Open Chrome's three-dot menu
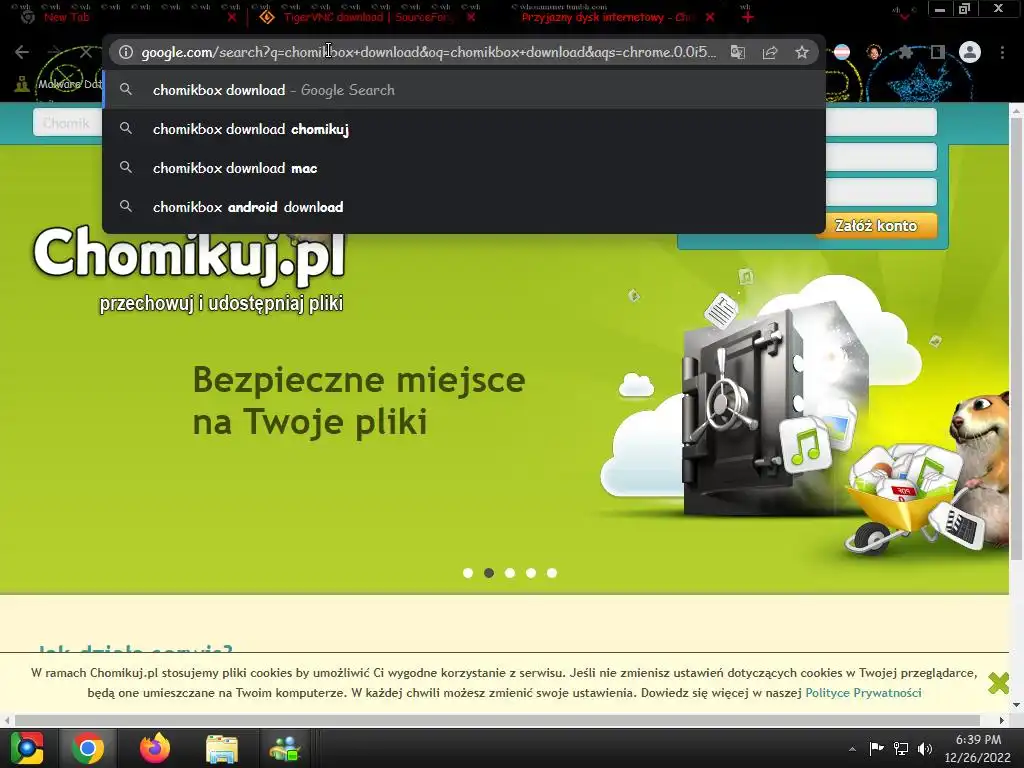Screen dimensions: 1024x768 click(1002, 52)
